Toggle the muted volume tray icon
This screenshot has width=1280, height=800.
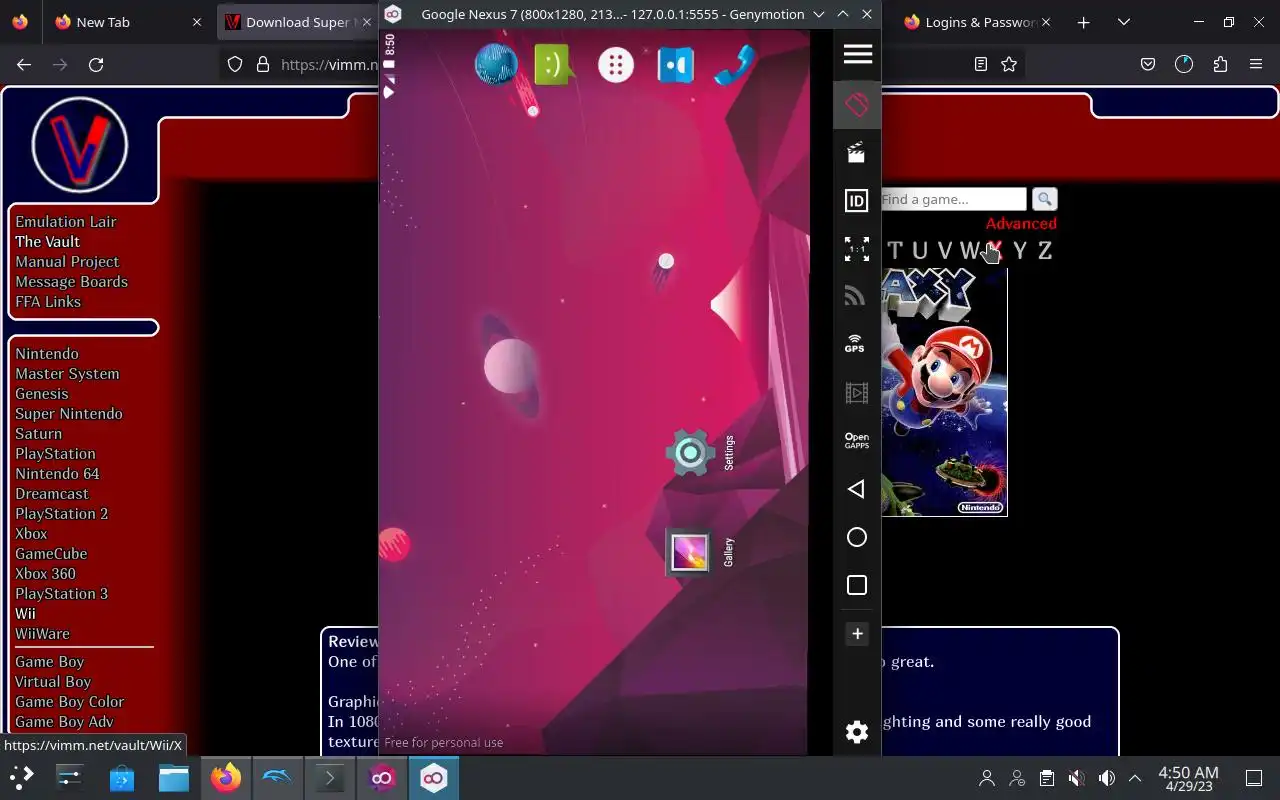[1076, 778]
